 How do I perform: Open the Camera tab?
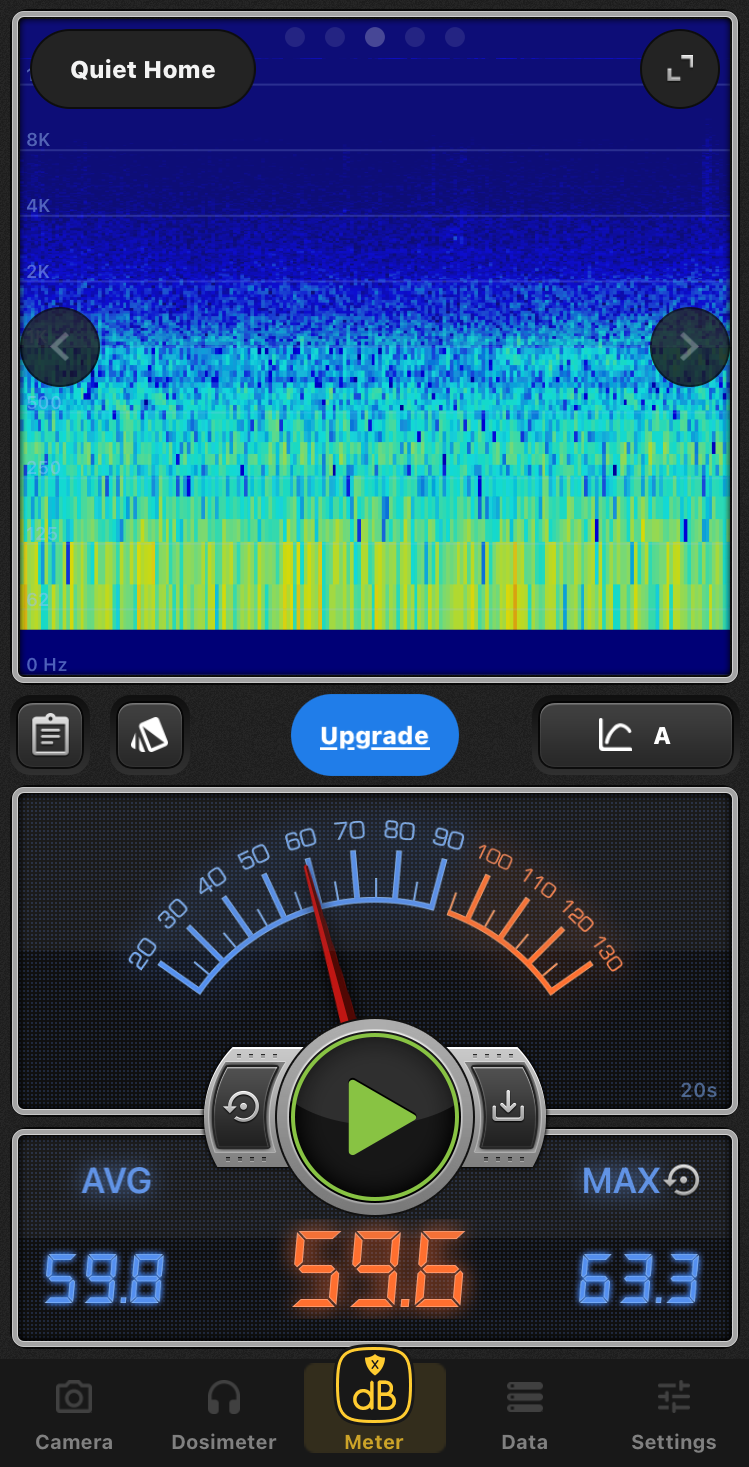click(x=74, y=1414)
